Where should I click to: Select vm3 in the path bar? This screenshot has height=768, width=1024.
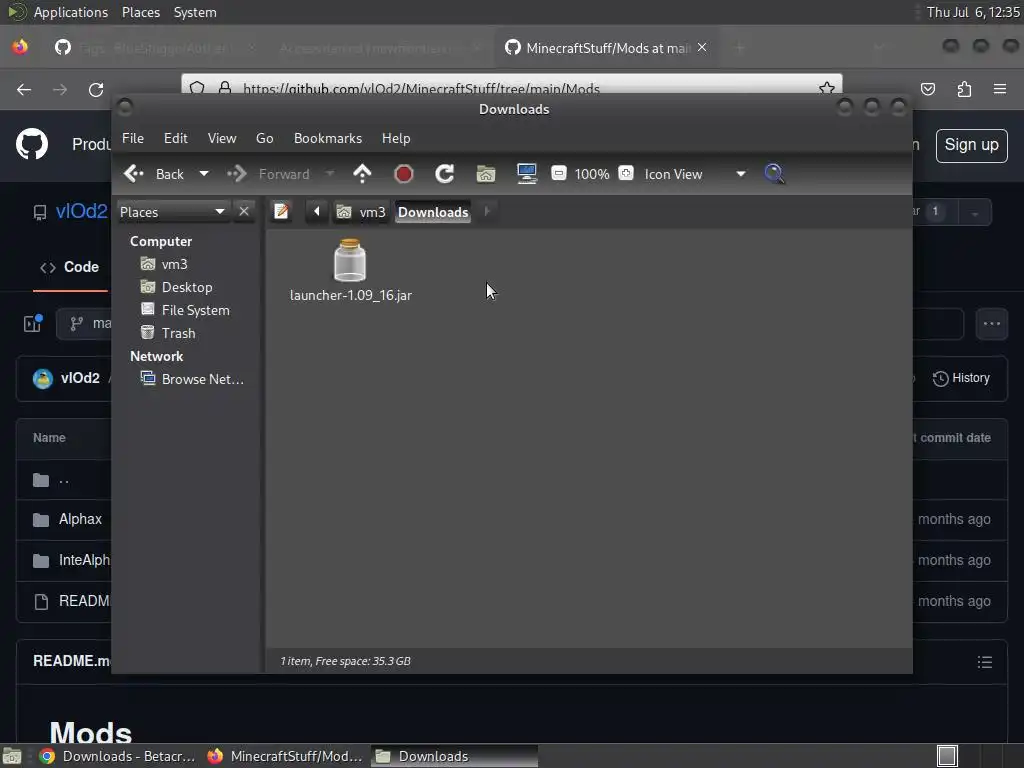click(x=361, y=212)
